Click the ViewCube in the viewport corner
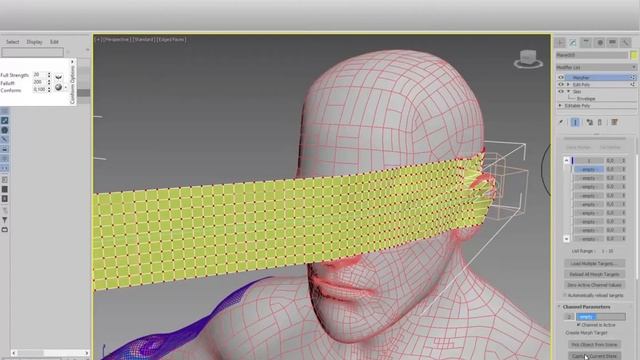This screenshot has width=640, height=360. pos(528,59)
